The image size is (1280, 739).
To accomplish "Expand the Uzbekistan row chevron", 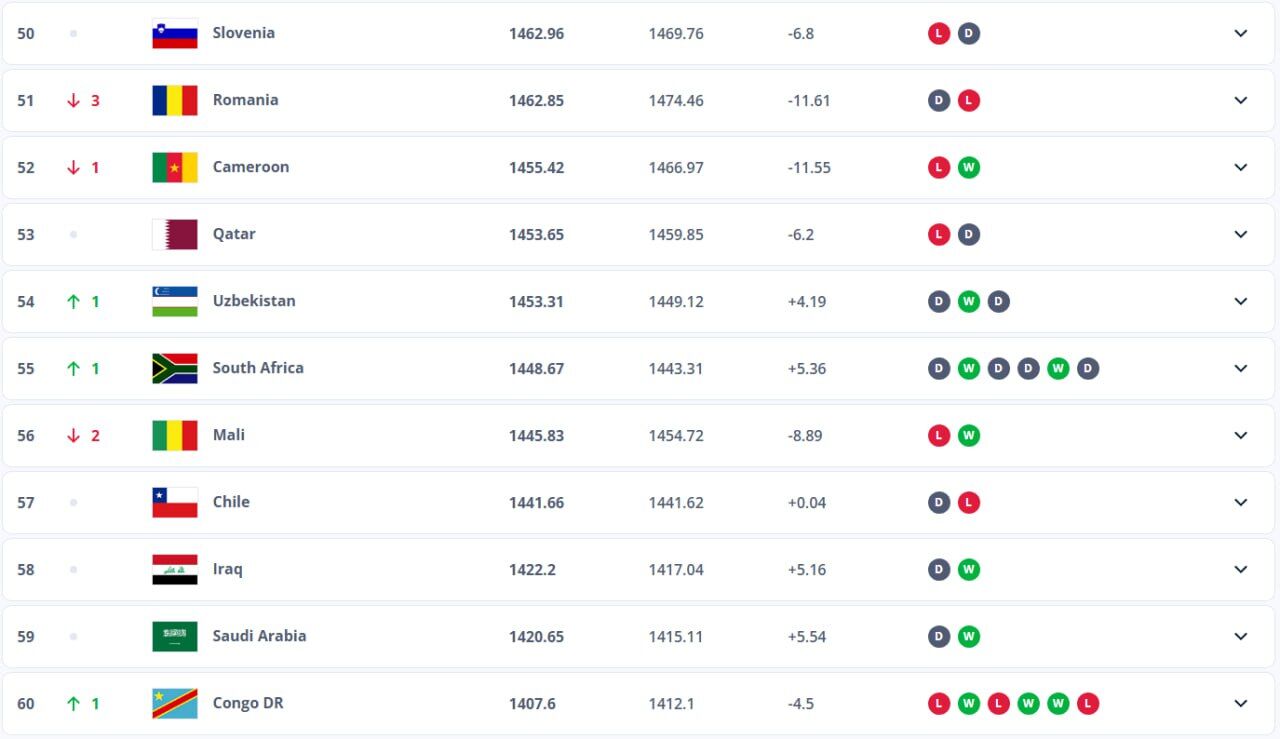I will point(1241,301).
